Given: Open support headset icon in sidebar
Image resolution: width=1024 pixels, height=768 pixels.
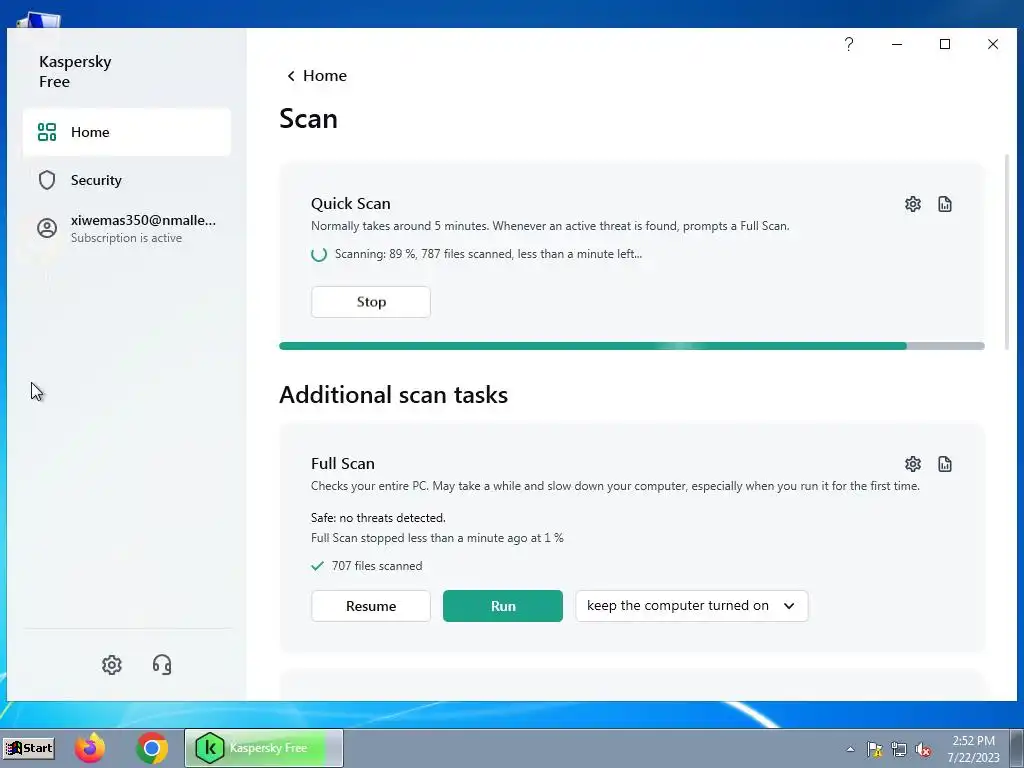Looking at the screenshot, I should click(162, 665).
